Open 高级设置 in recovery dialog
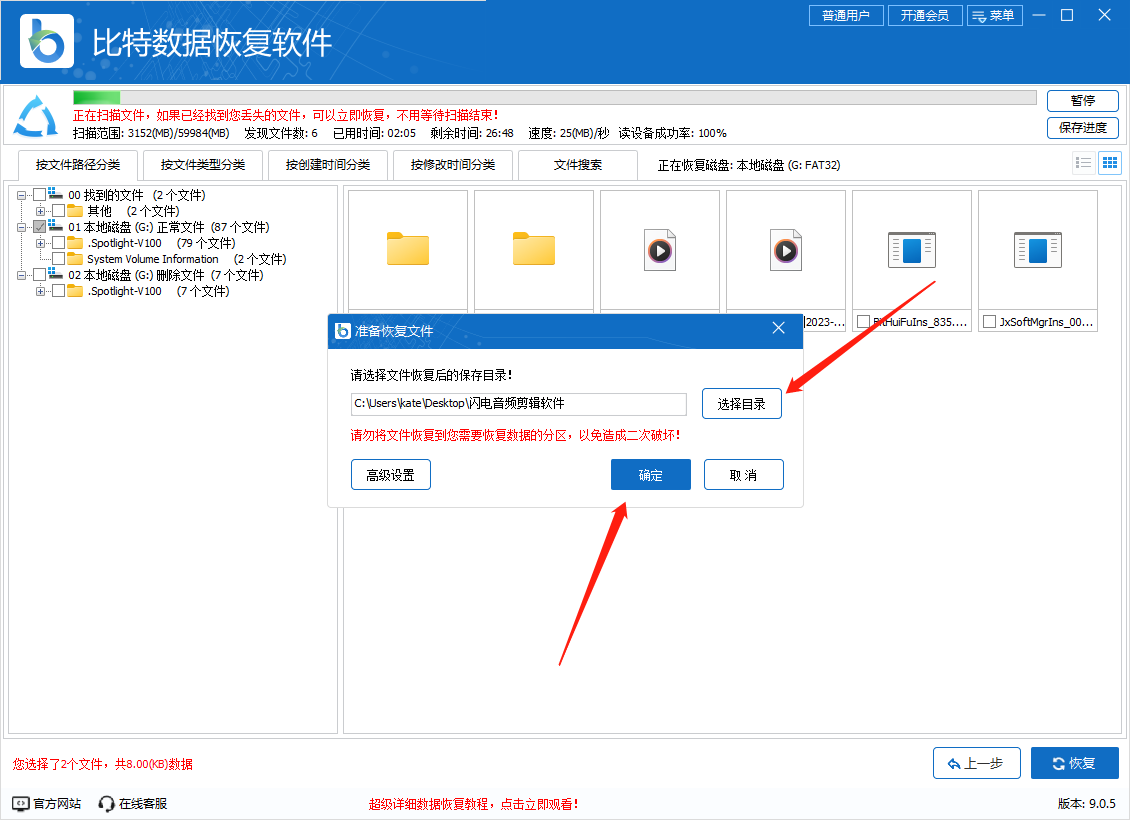1130x820 pixels. [390, 474]
